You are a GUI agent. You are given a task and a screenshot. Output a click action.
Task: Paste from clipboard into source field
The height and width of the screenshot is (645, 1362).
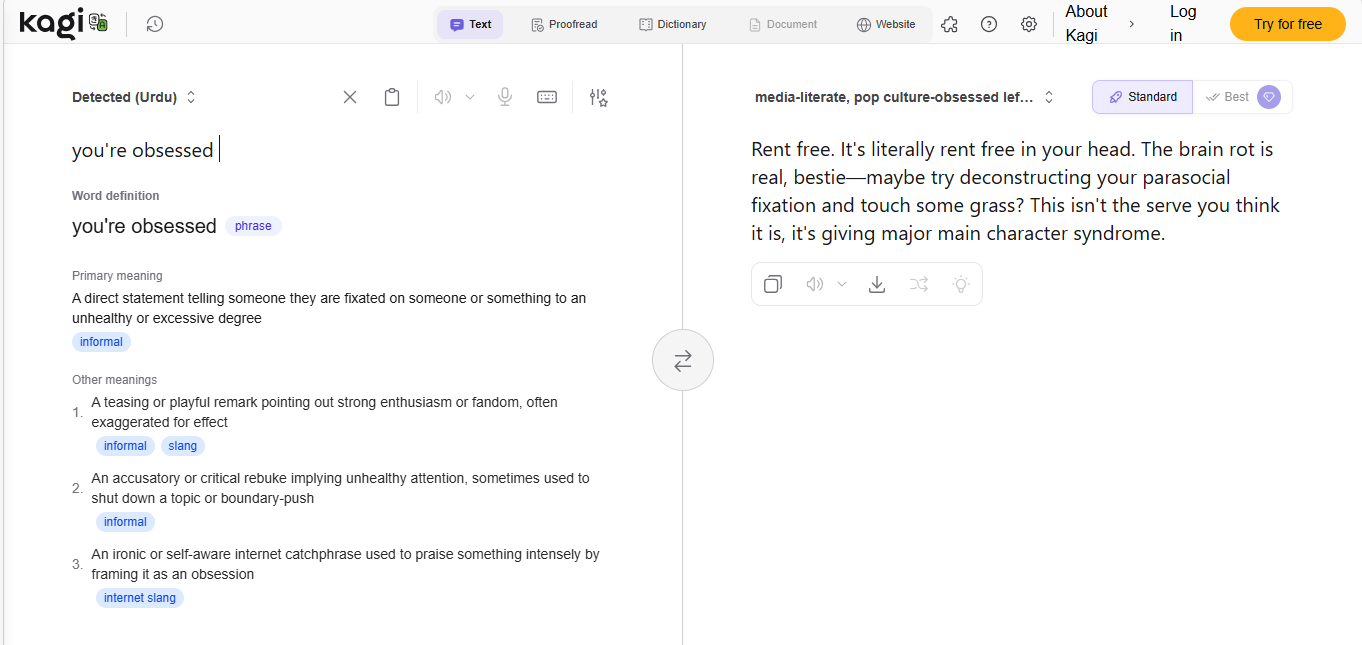[x=392, y=97]
